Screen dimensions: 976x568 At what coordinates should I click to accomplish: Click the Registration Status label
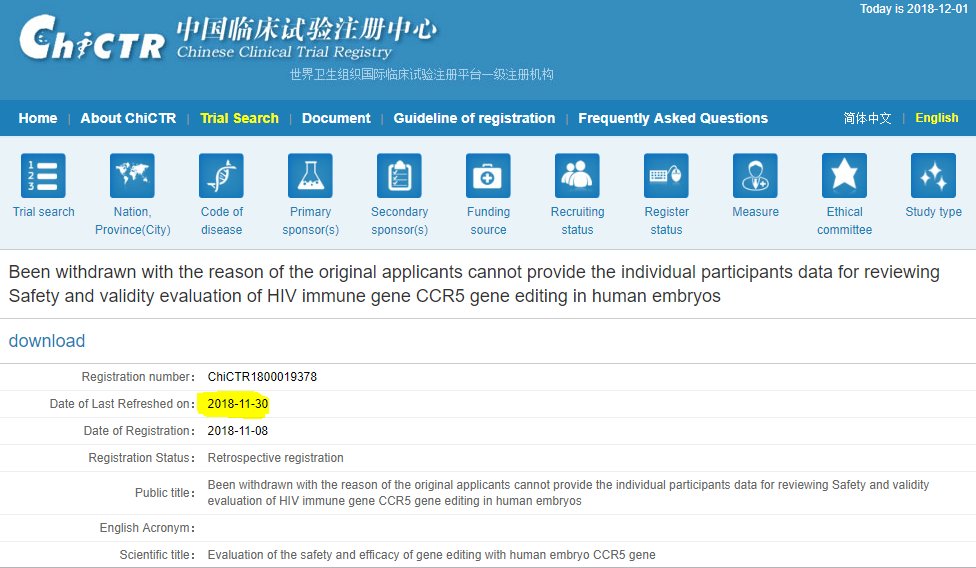pos(141,458)
